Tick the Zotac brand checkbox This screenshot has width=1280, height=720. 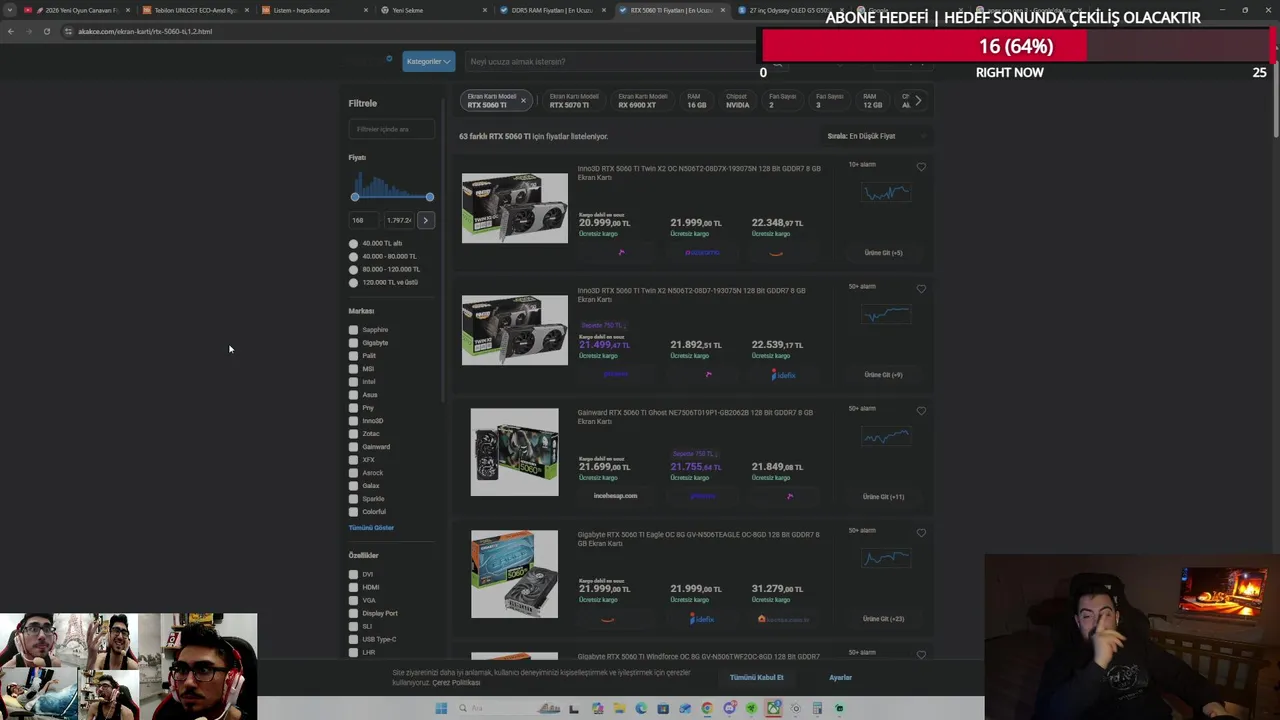click(353, 434)
